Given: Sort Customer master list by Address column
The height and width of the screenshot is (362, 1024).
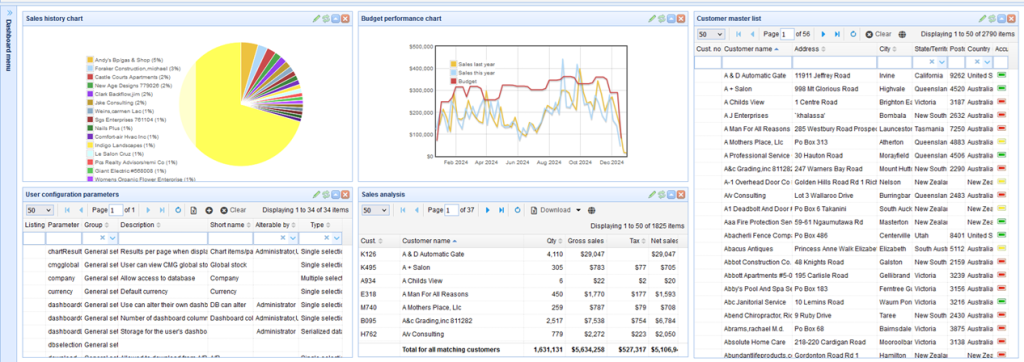Looking at the screenshot, I should [x=835, y=49].
